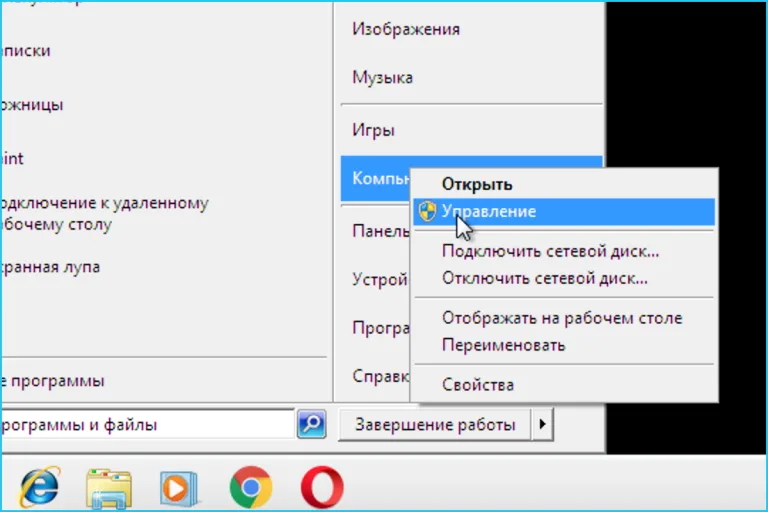The image size is (768, 512).
Task: Click the Завершение работы button
Action: tap(435, 424)
